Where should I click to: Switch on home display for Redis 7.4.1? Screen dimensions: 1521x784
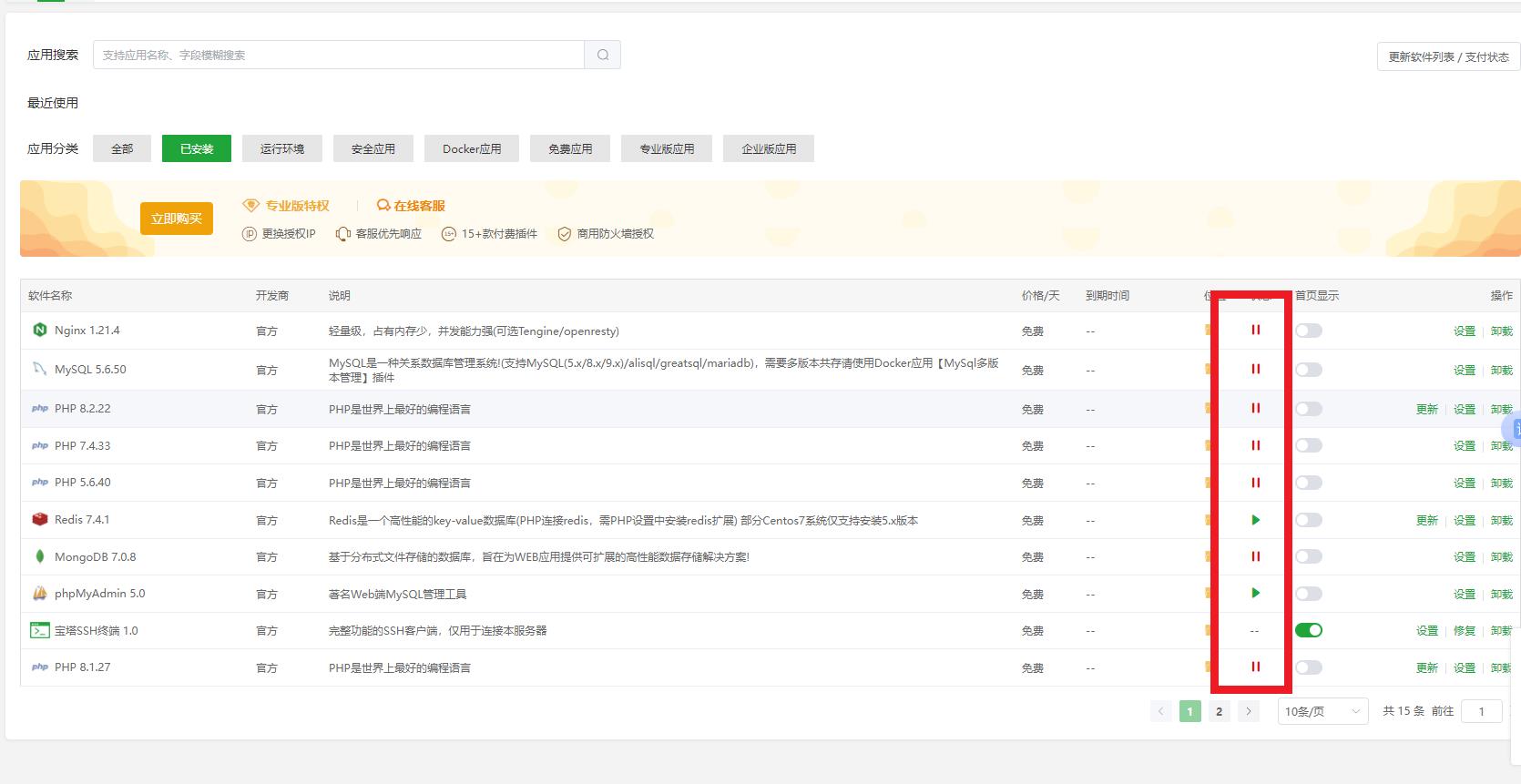(1309, 520)
